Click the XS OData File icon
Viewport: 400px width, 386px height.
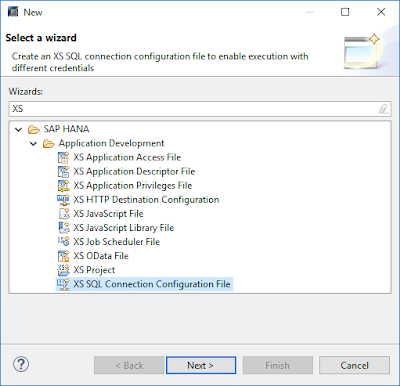point(63,256)
